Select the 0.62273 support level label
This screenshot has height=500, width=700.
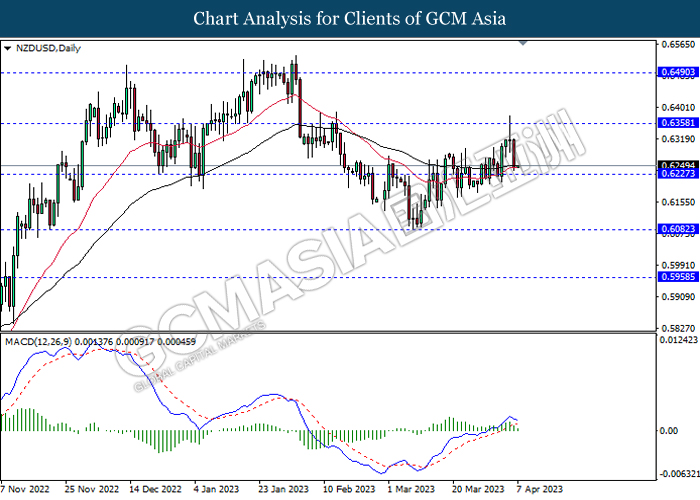pyautogui.click(x=678, y=174)
